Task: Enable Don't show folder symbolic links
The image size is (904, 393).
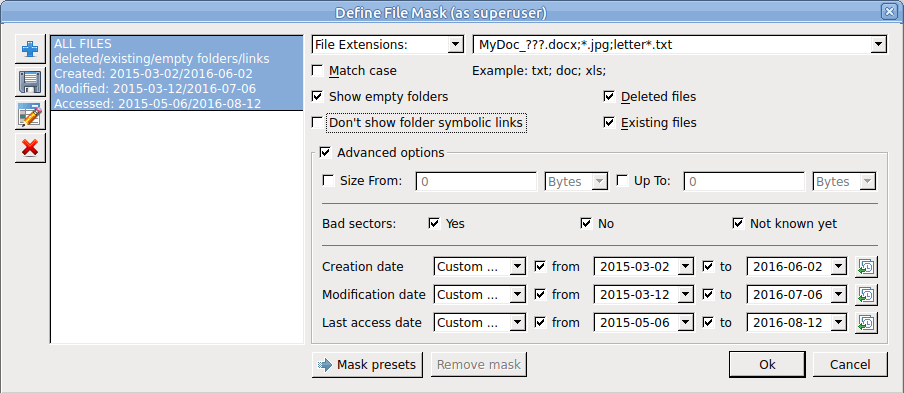Action: pos(317,123)
